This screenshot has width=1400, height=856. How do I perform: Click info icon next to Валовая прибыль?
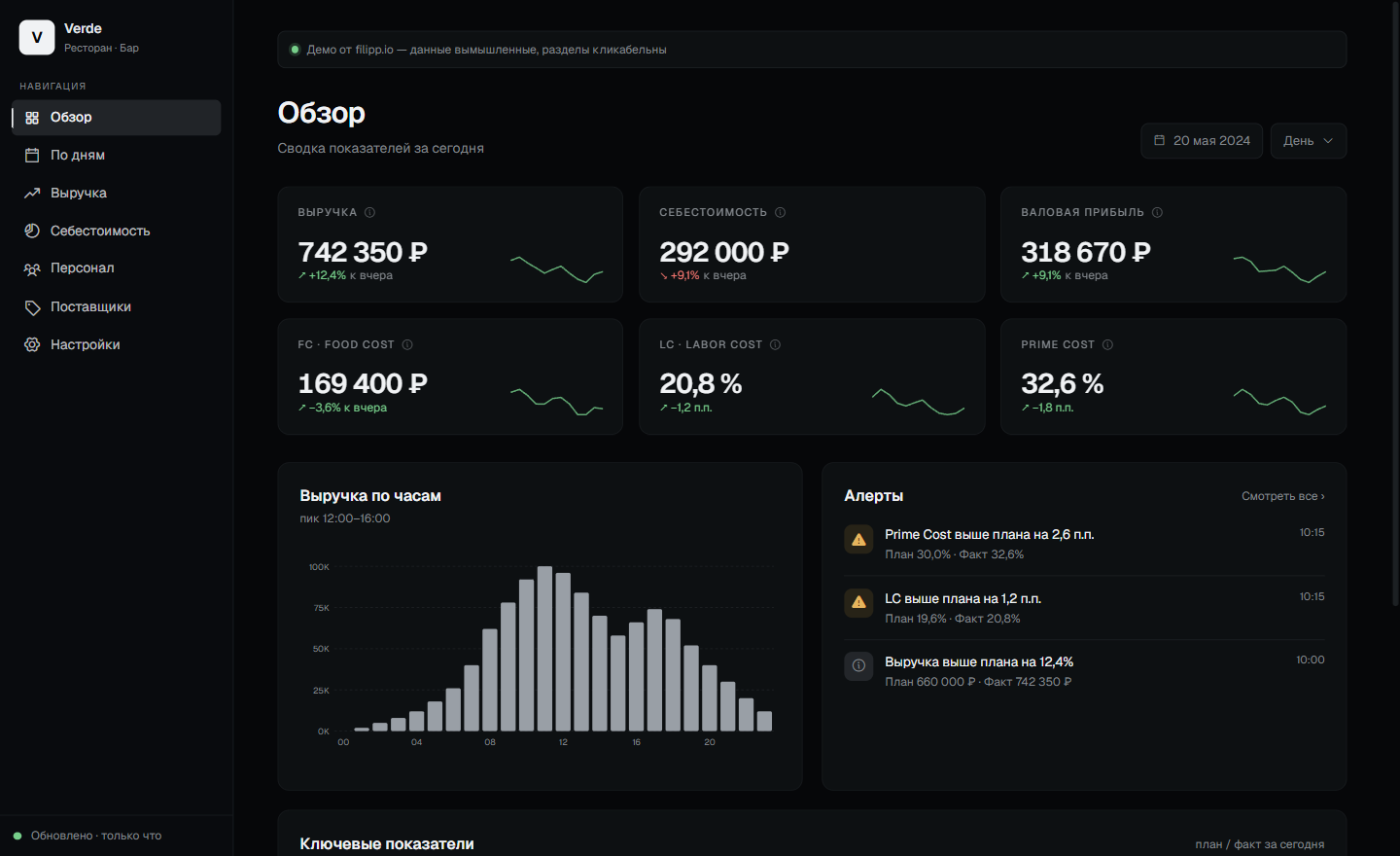pos(1157,212)
